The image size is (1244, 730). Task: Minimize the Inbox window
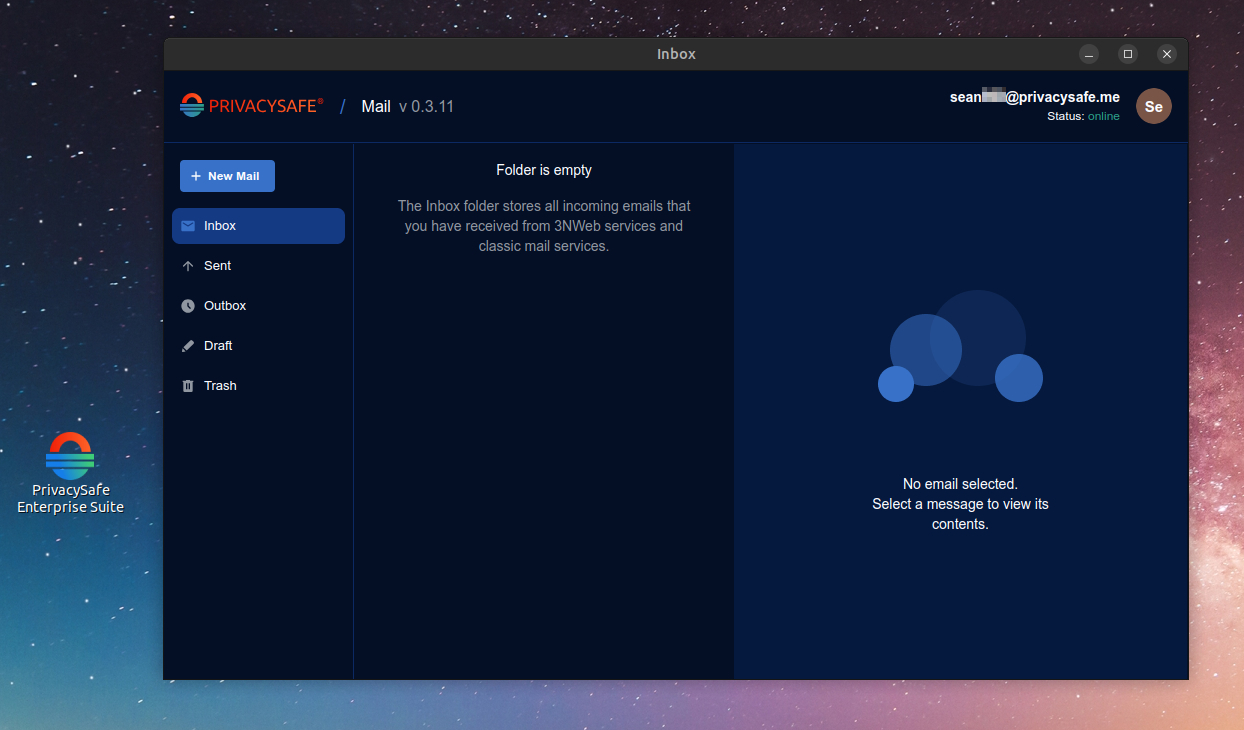1089,54
